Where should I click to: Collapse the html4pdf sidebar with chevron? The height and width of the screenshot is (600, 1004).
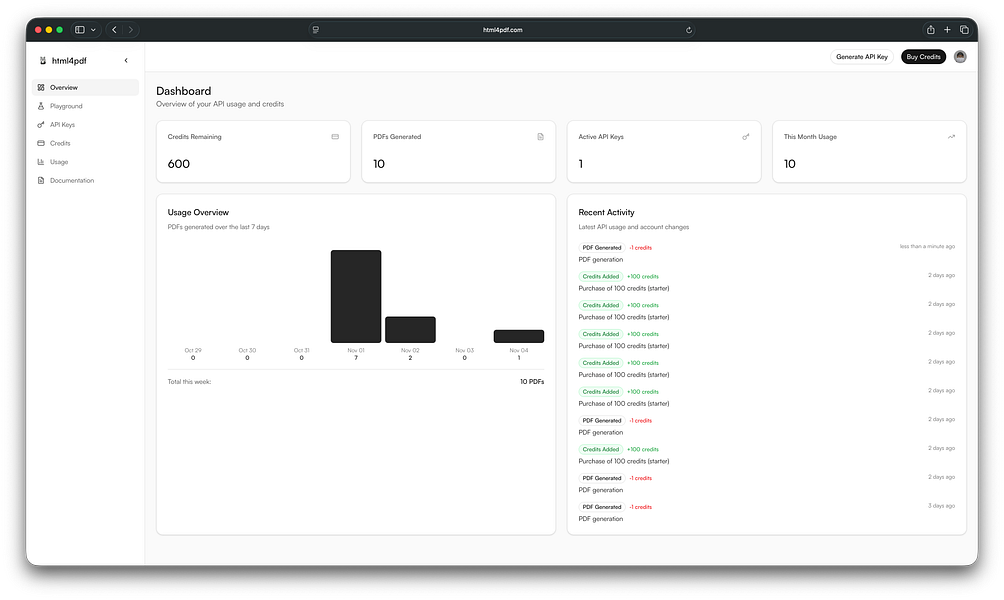click(x=126, y=60)
